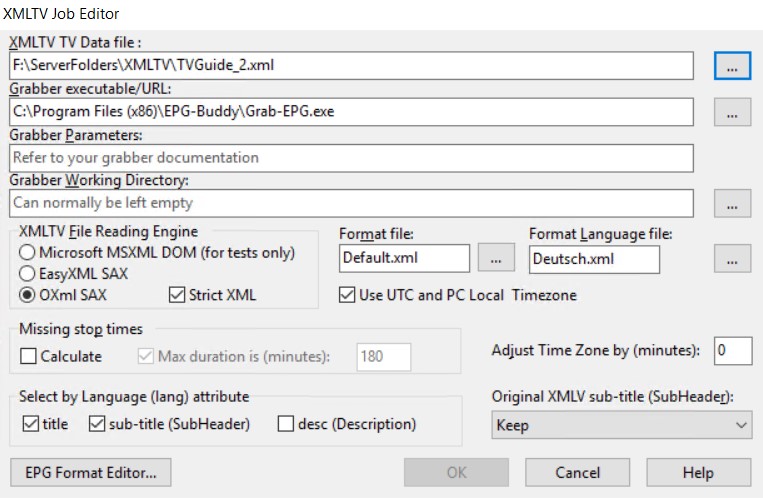Browse for the Format file
The height and width of the screenshot is (498, 763).
(x=496, y=258)
